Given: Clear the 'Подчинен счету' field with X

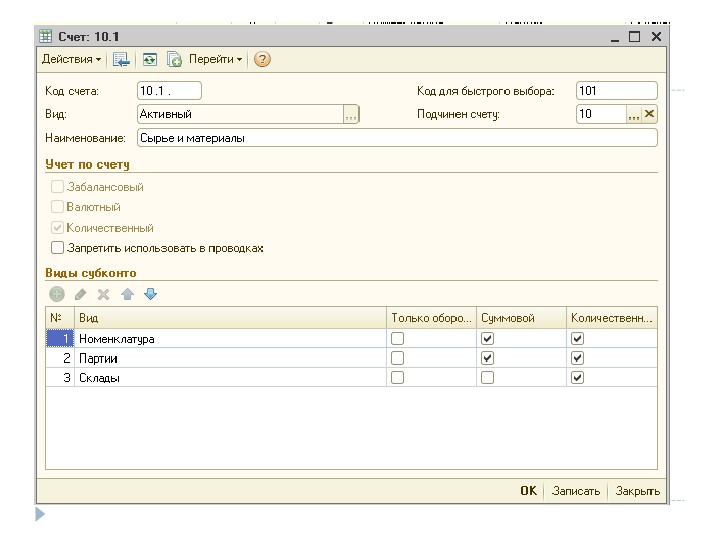Looking at the screenshot, I should click(x=649, y=114).
